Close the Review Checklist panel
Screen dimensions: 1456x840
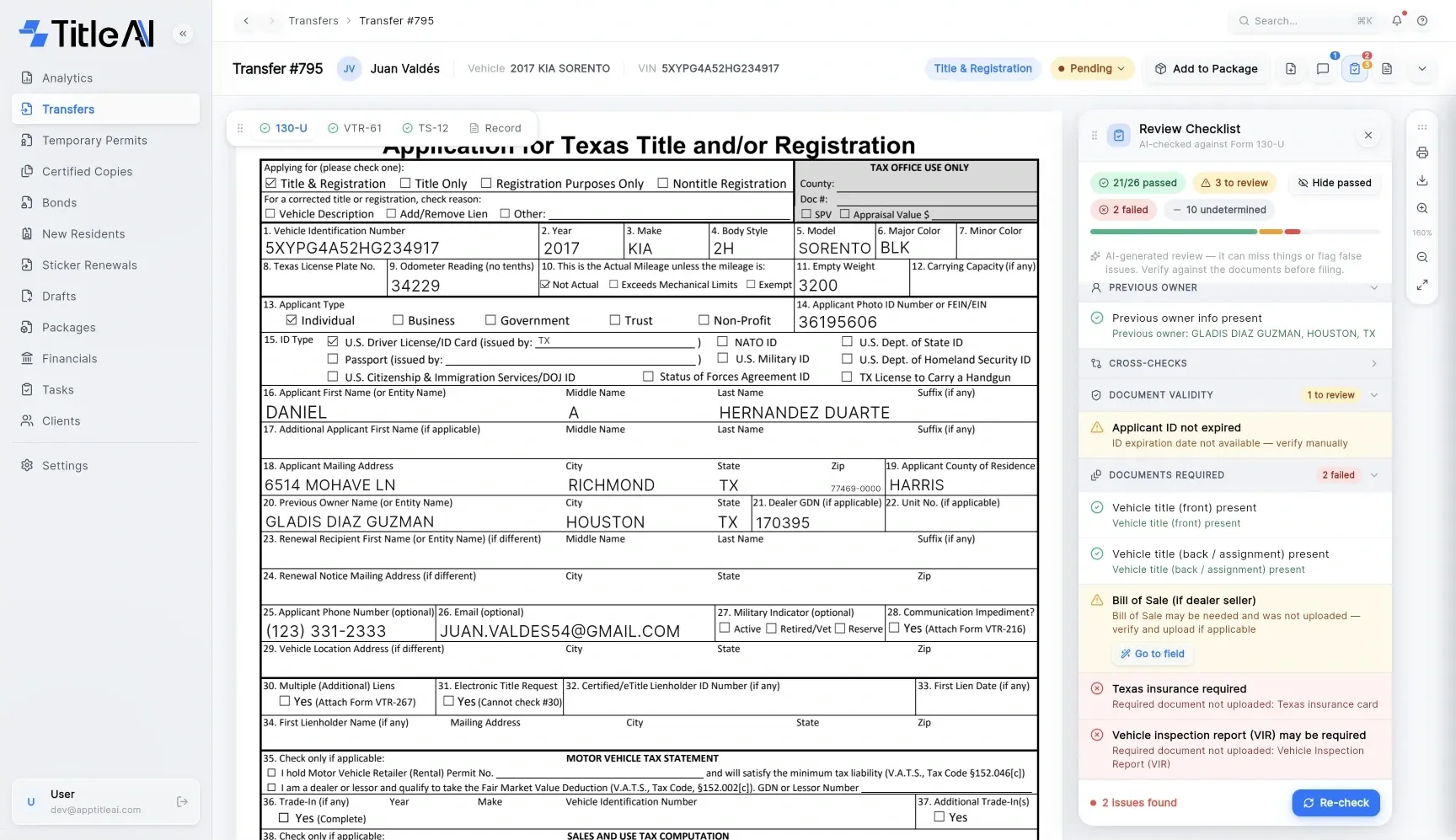pyautogui.click(x=1368, y=136)
